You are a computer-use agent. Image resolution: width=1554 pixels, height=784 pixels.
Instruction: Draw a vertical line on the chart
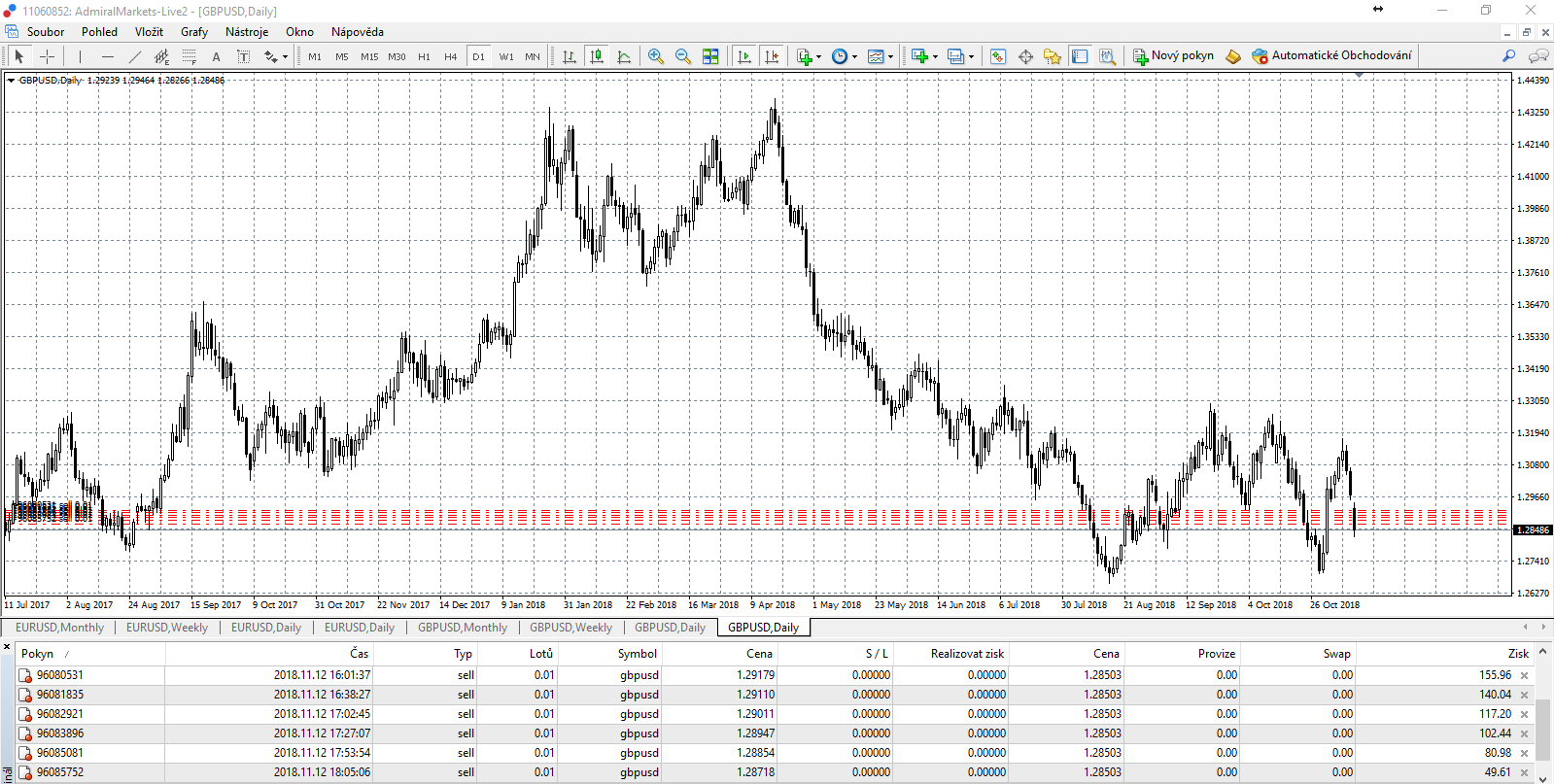tap(81, 56)
